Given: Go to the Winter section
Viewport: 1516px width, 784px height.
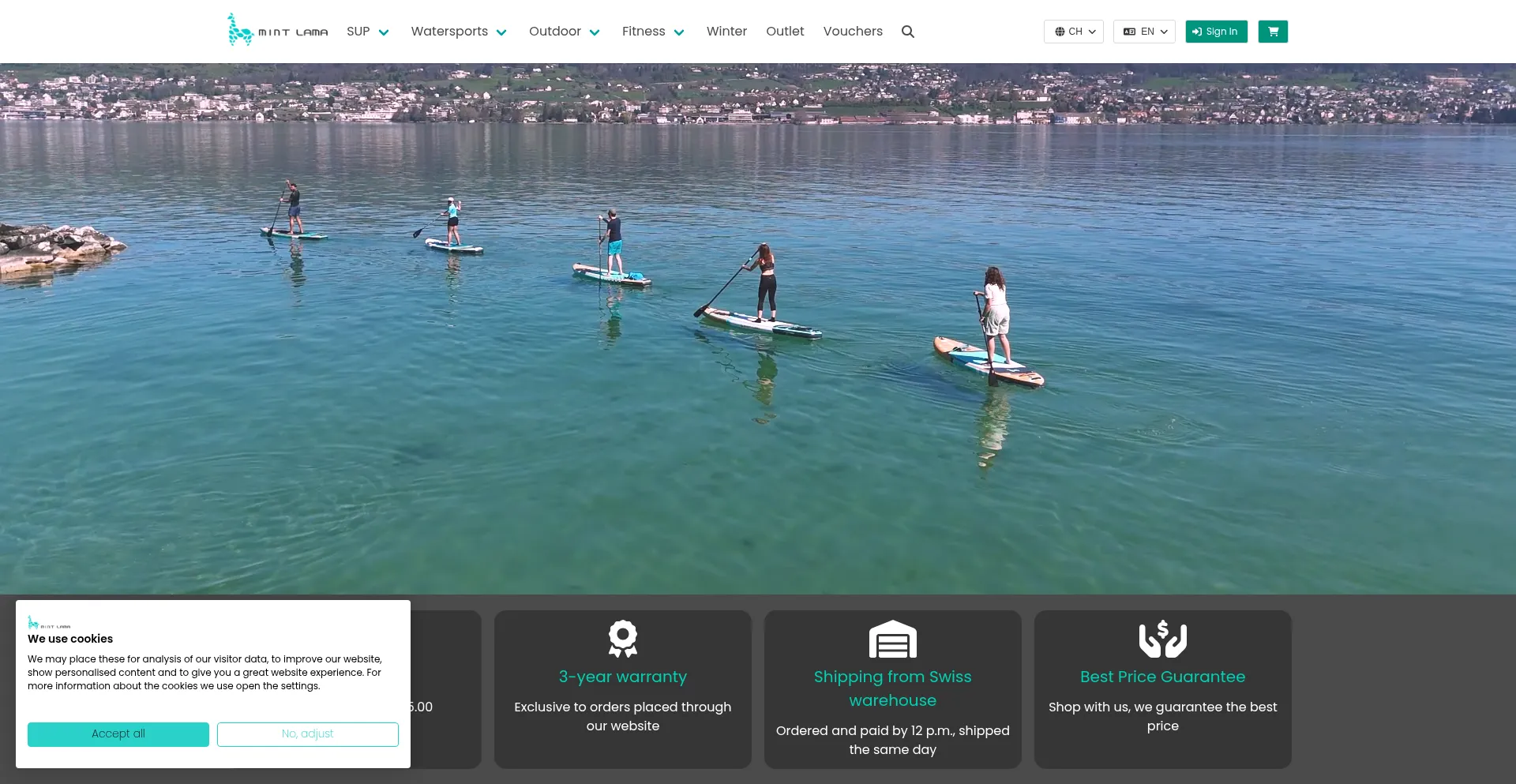Looking at the screenshot, I should point(726,32).
